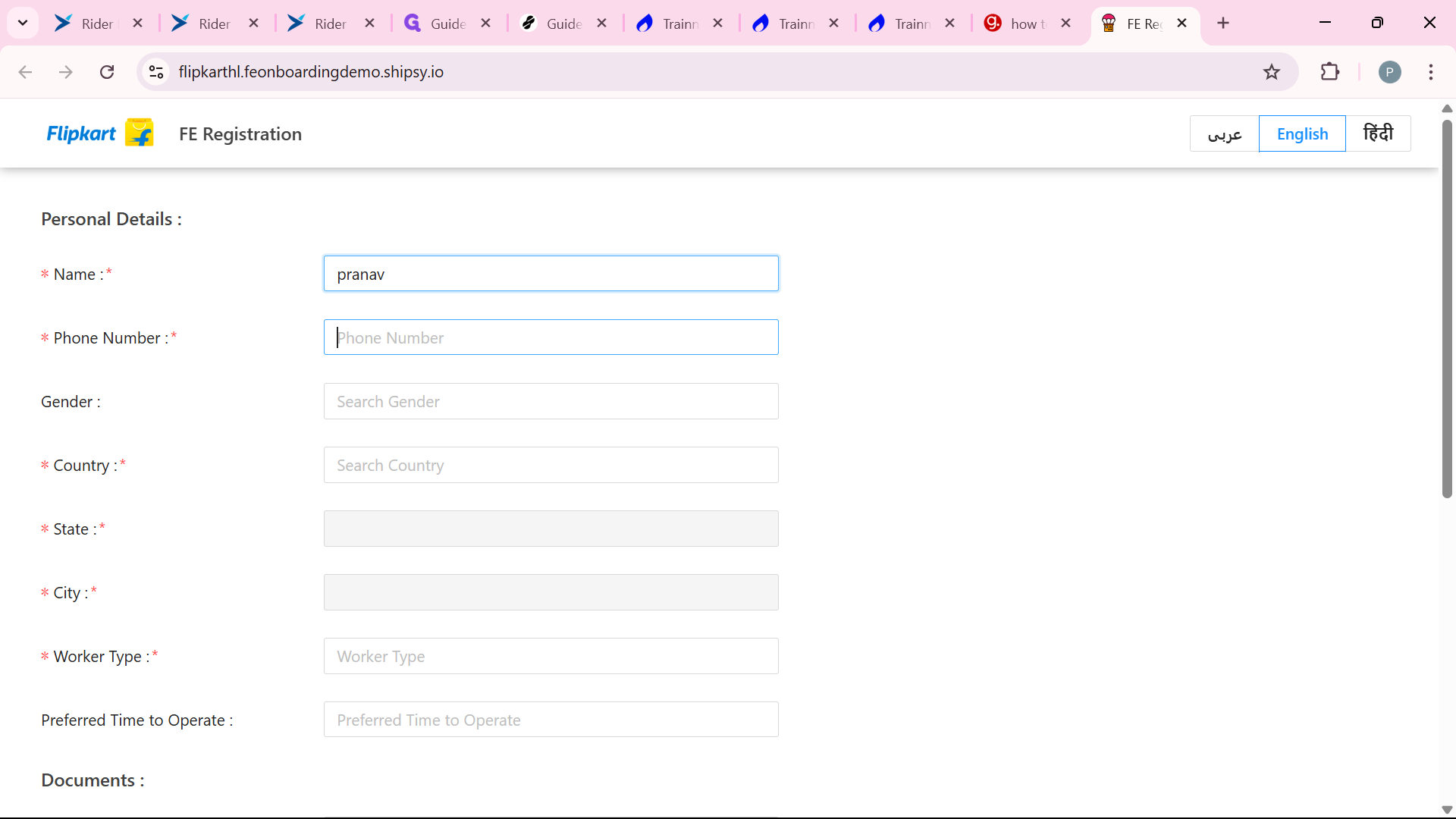Open the Search Gender dropdown

tap(551, 401)
